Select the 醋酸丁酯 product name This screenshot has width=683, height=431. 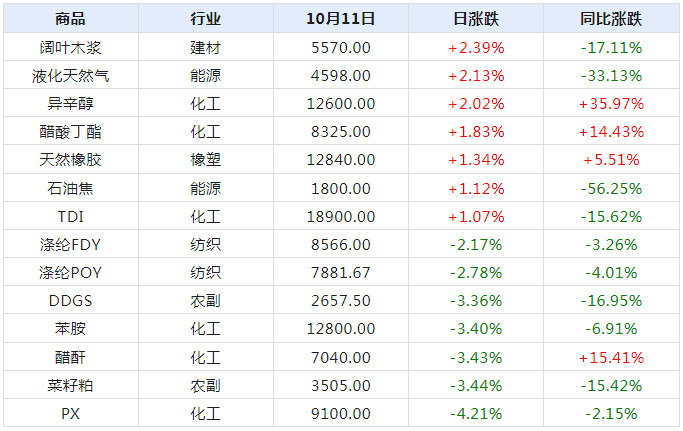[70, 131]
